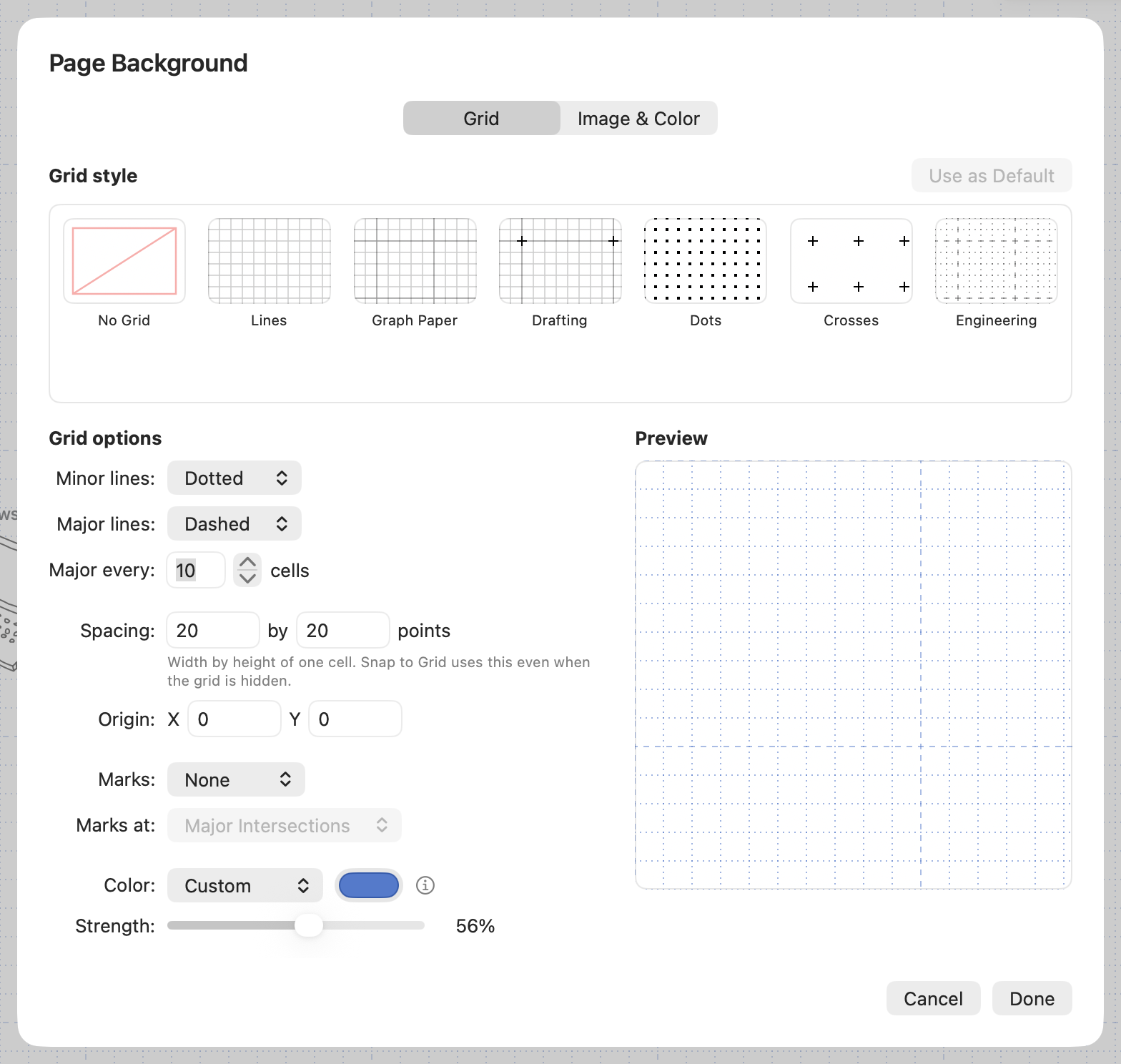
Task: Click the Origin X field
Action: tap(234, 719)
